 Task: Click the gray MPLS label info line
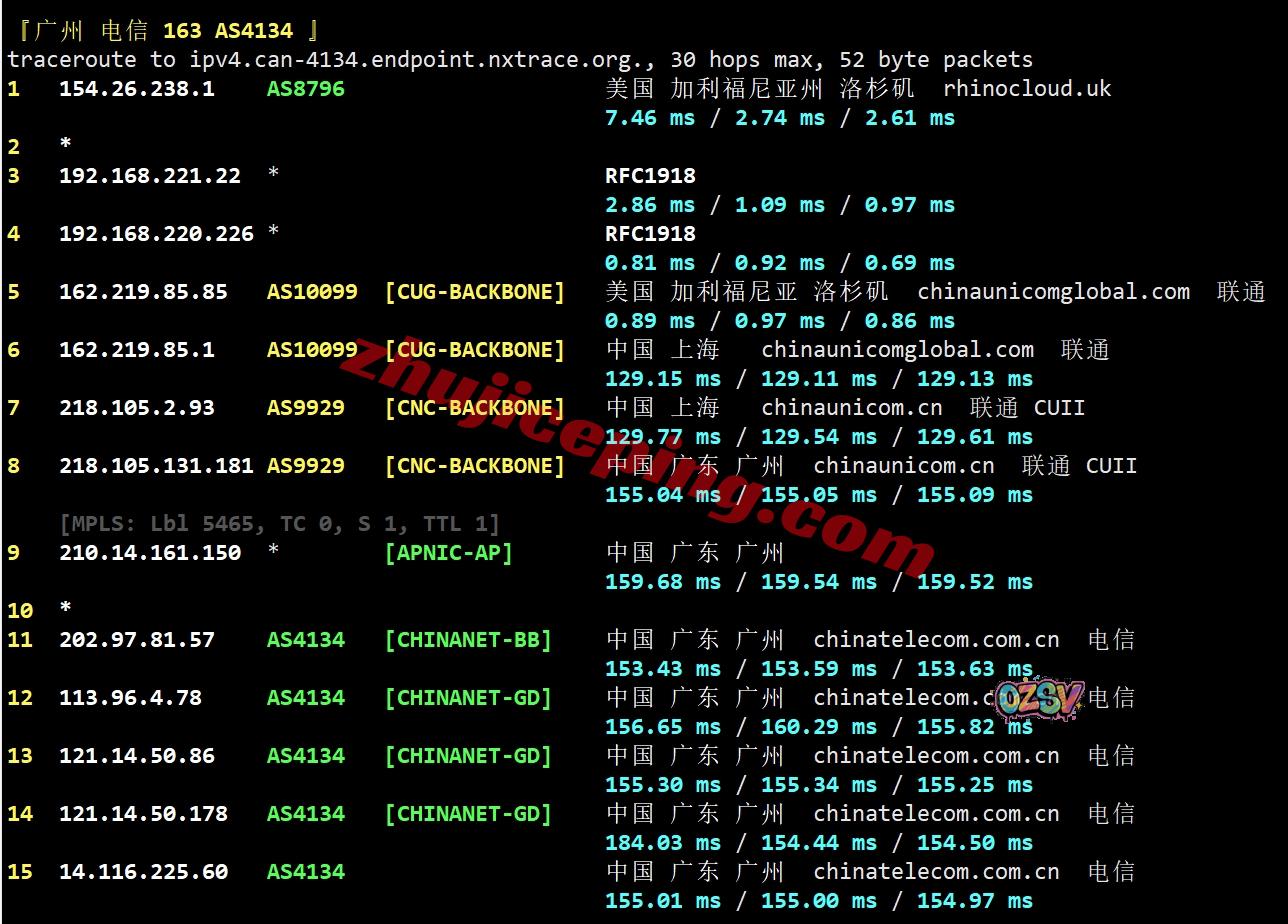(279, 524)
